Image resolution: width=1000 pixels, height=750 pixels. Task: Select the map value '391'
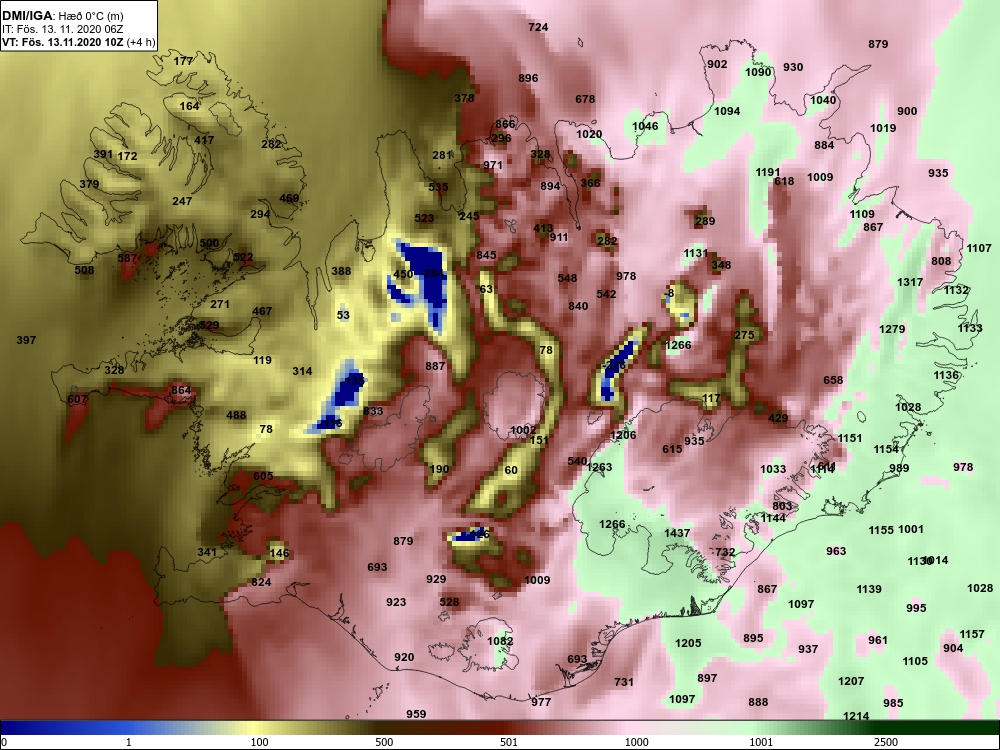click(103, 154)
